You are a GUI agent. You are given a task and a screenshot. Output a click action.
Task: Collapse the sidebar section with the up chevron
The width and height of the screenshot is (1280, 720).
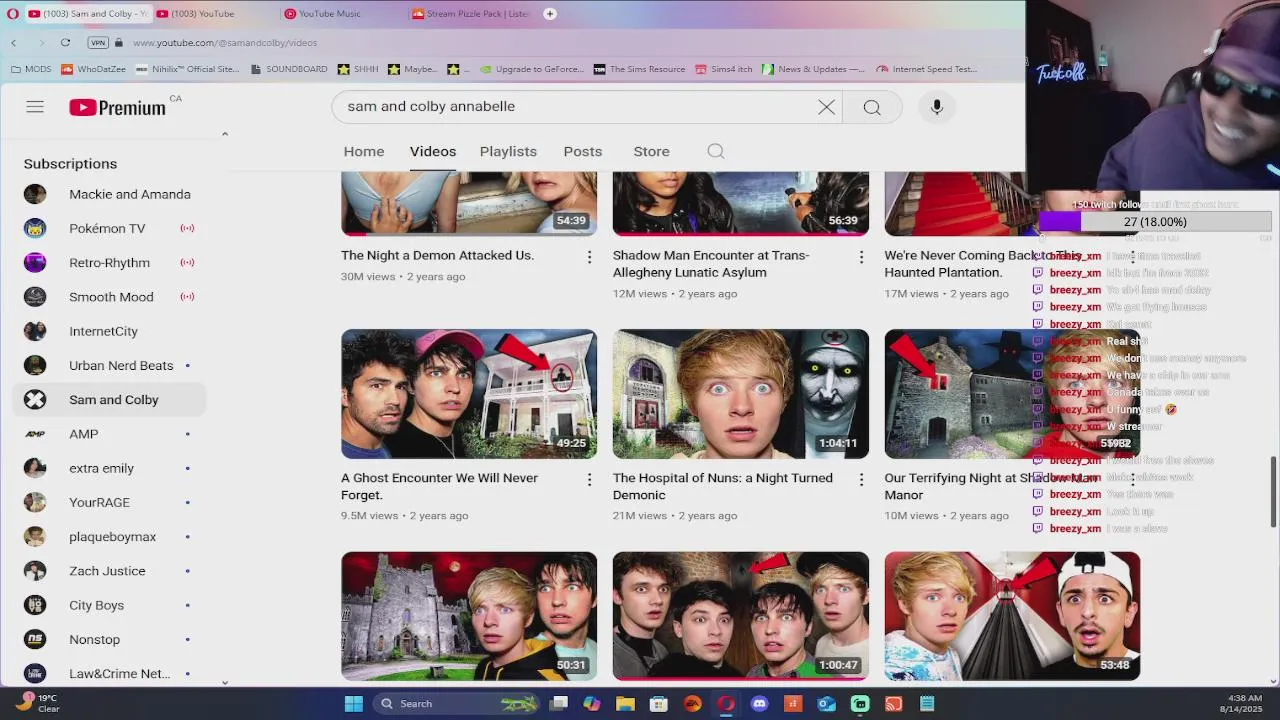pyautogui.click(x=225, y=134)
